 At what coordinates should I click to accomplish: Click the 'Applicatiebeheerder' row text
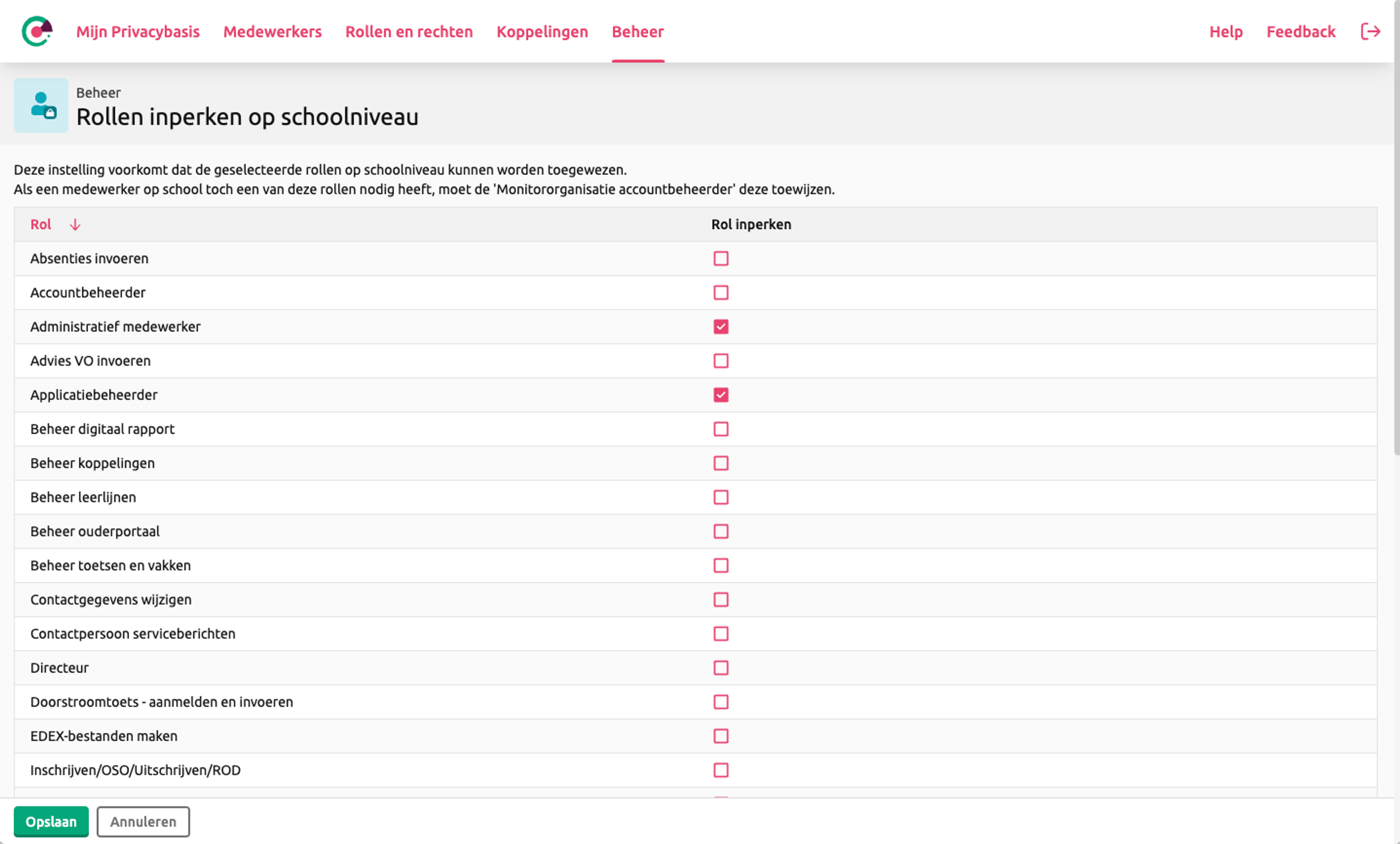tap(94, 395)
